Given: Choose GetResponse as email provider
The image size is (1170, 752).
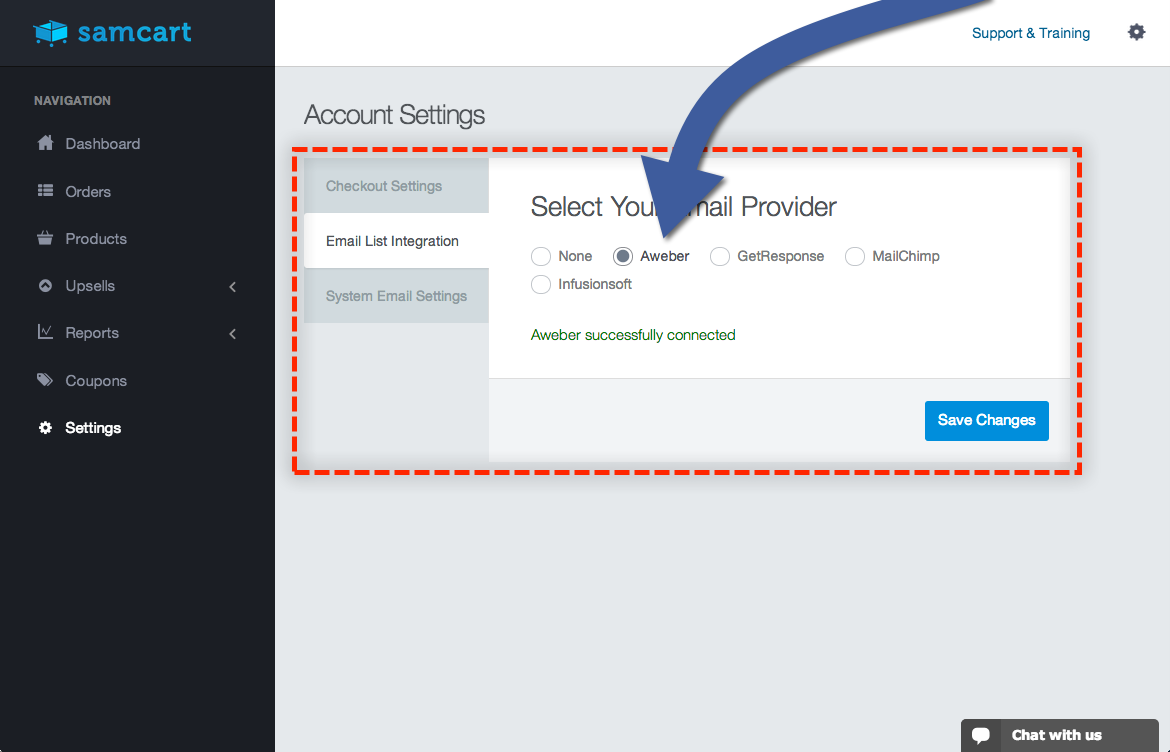Looking at the screenshot, I should coord(720,257).
